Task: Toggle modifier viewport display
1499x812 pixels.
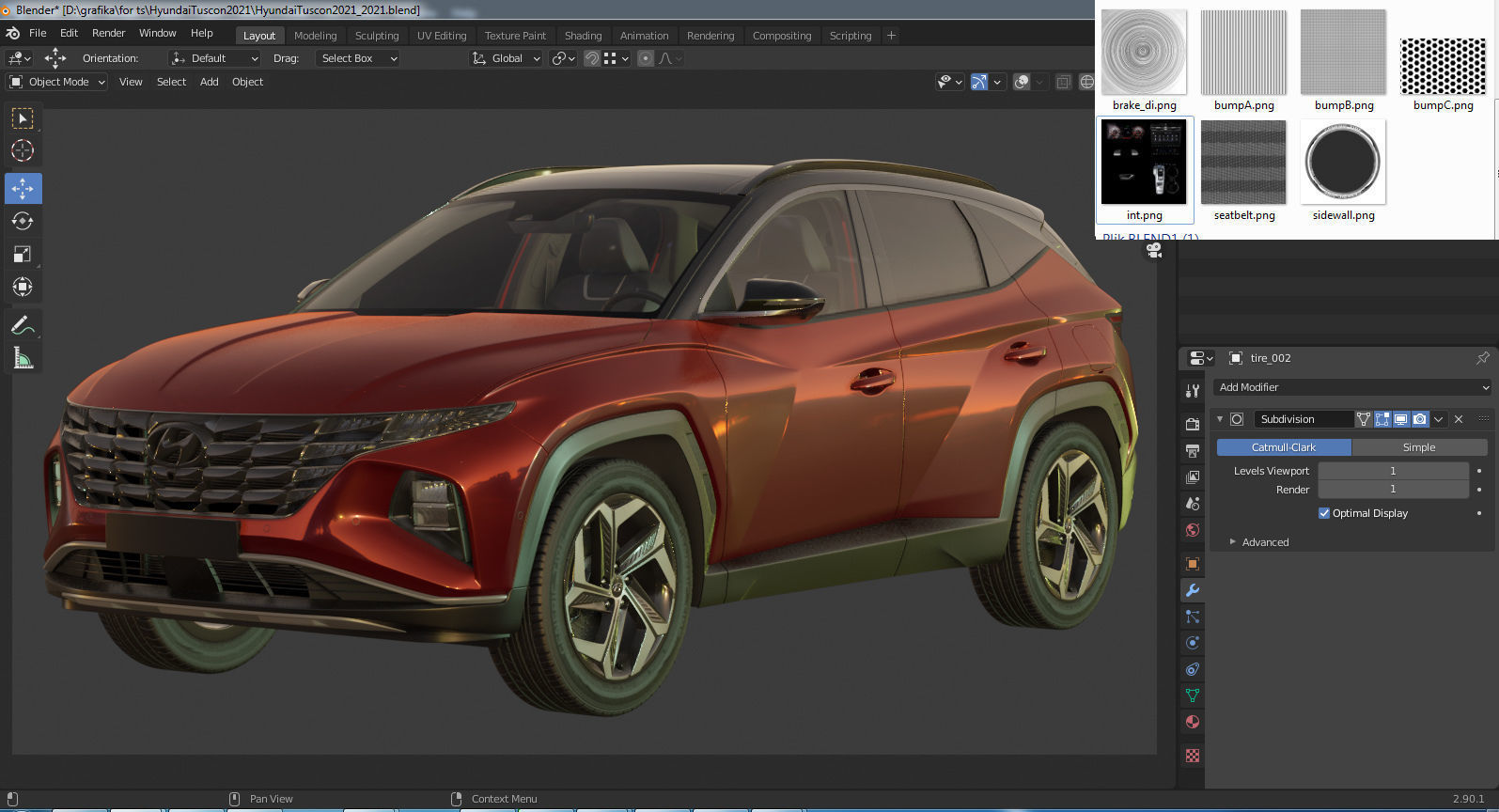Action: 1400,419
